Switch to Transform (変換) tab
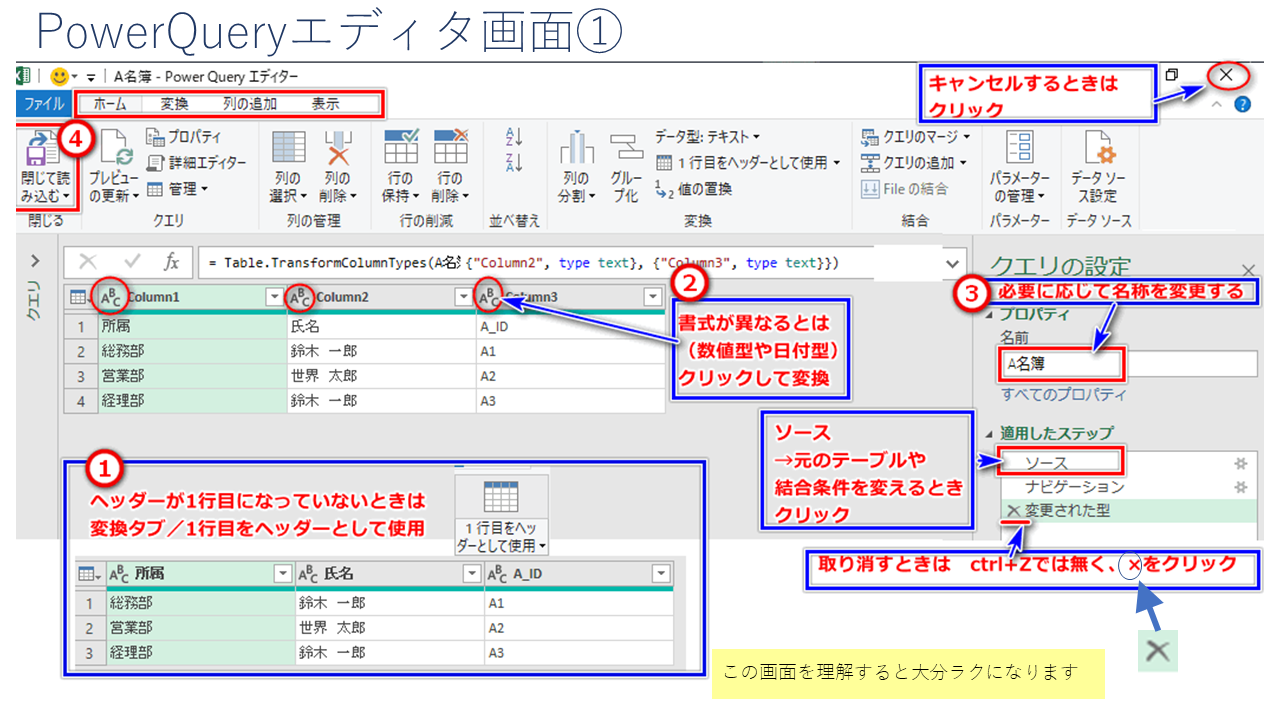 coord(174,103)
